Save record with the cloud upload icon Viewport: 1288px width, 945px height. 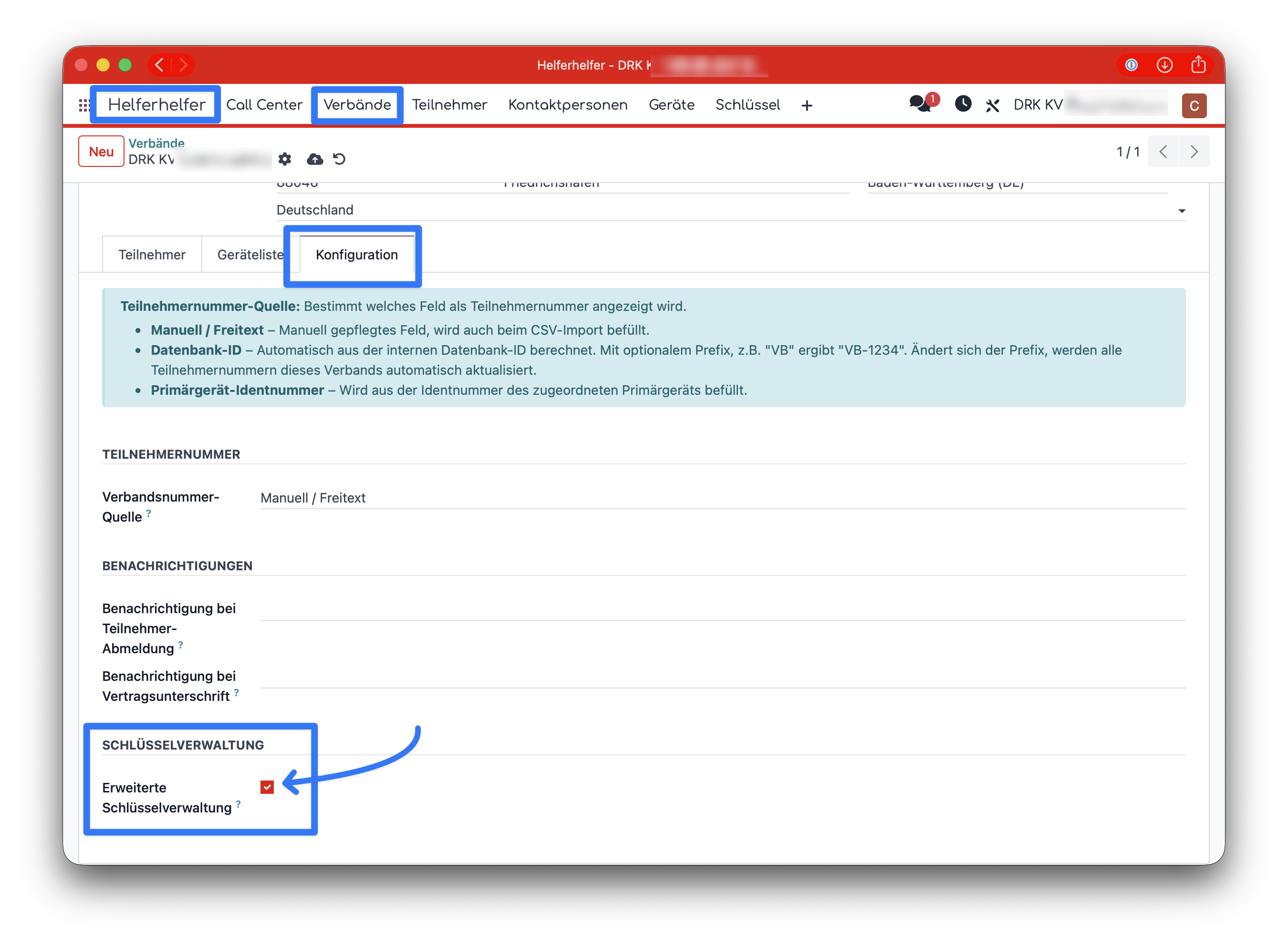click(x=314, y=159)
